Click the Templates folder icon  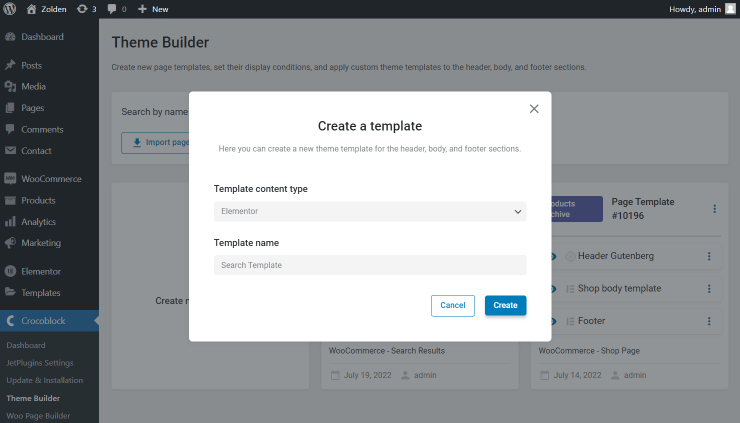click(x=10, y=292)
